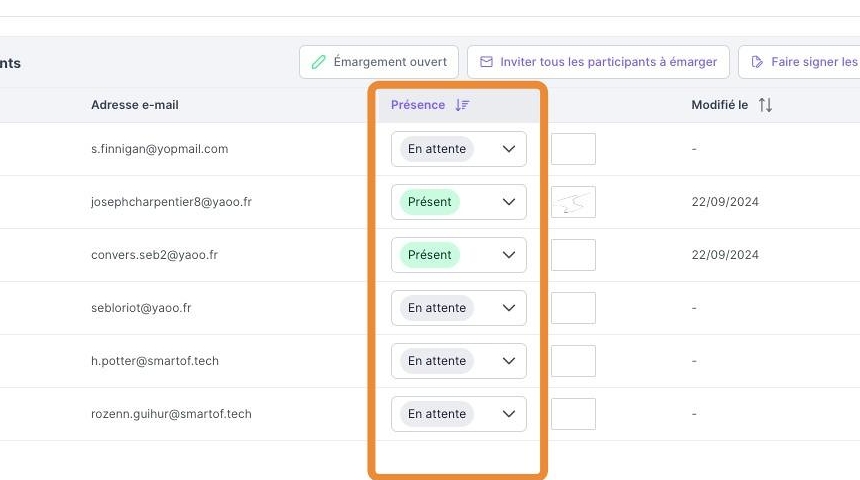860x480 pixels.
Task: Open presence dropdown for josephcharpentier8@yaoo.fr
Action: click(x=509, y=202)
